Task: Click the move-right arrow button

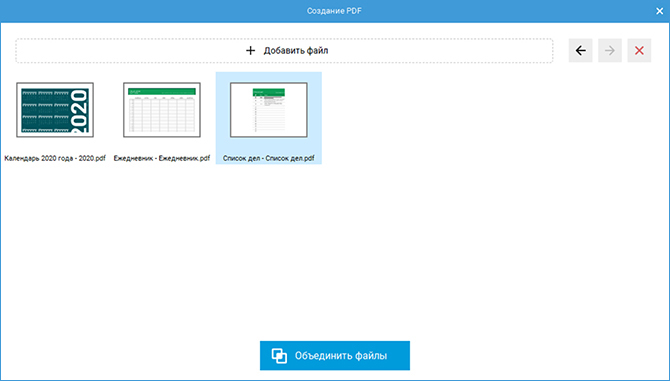Action: (610, 51)
